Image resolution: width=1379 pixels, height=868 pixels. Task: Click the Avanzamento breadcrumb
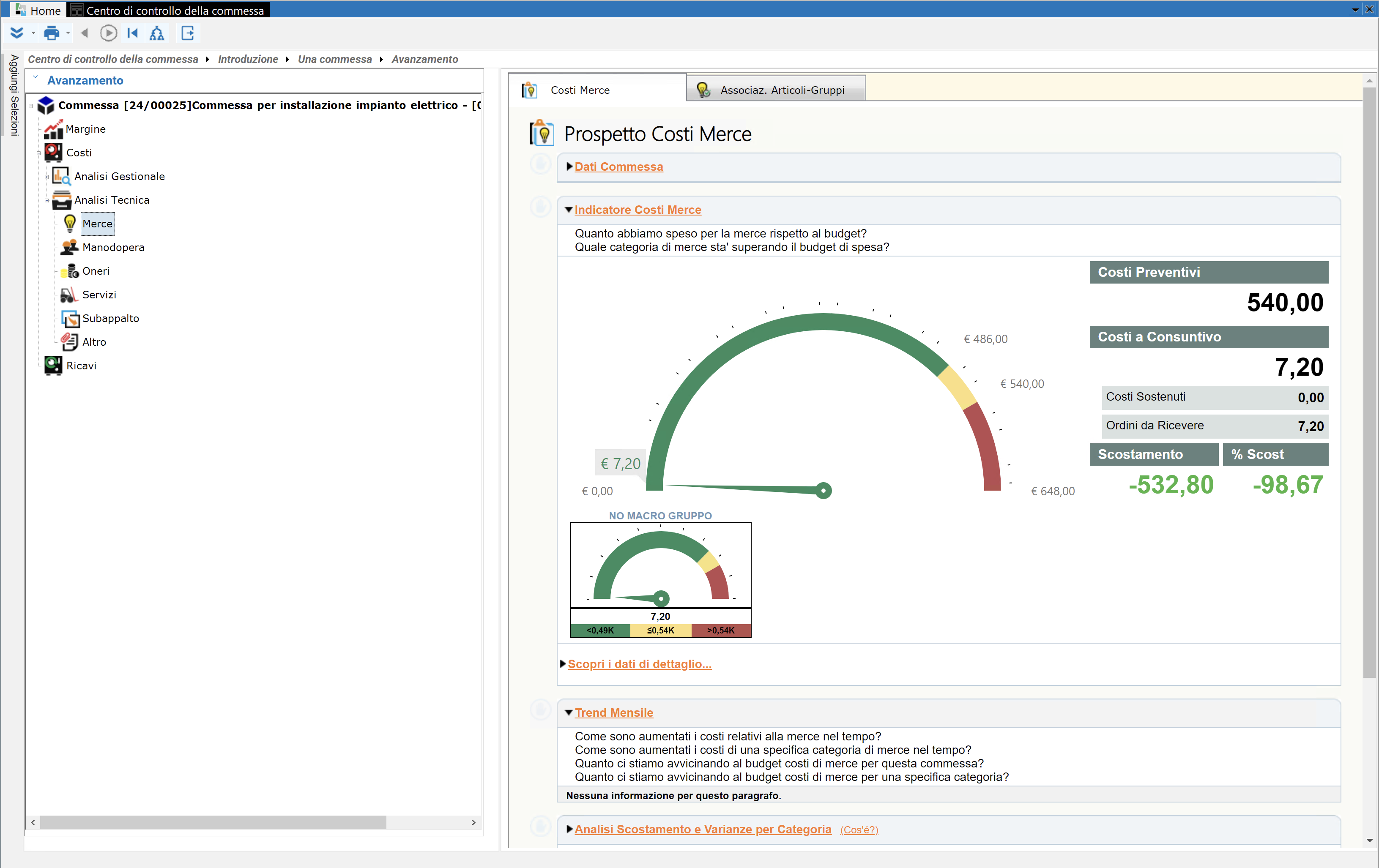point(424,59)
